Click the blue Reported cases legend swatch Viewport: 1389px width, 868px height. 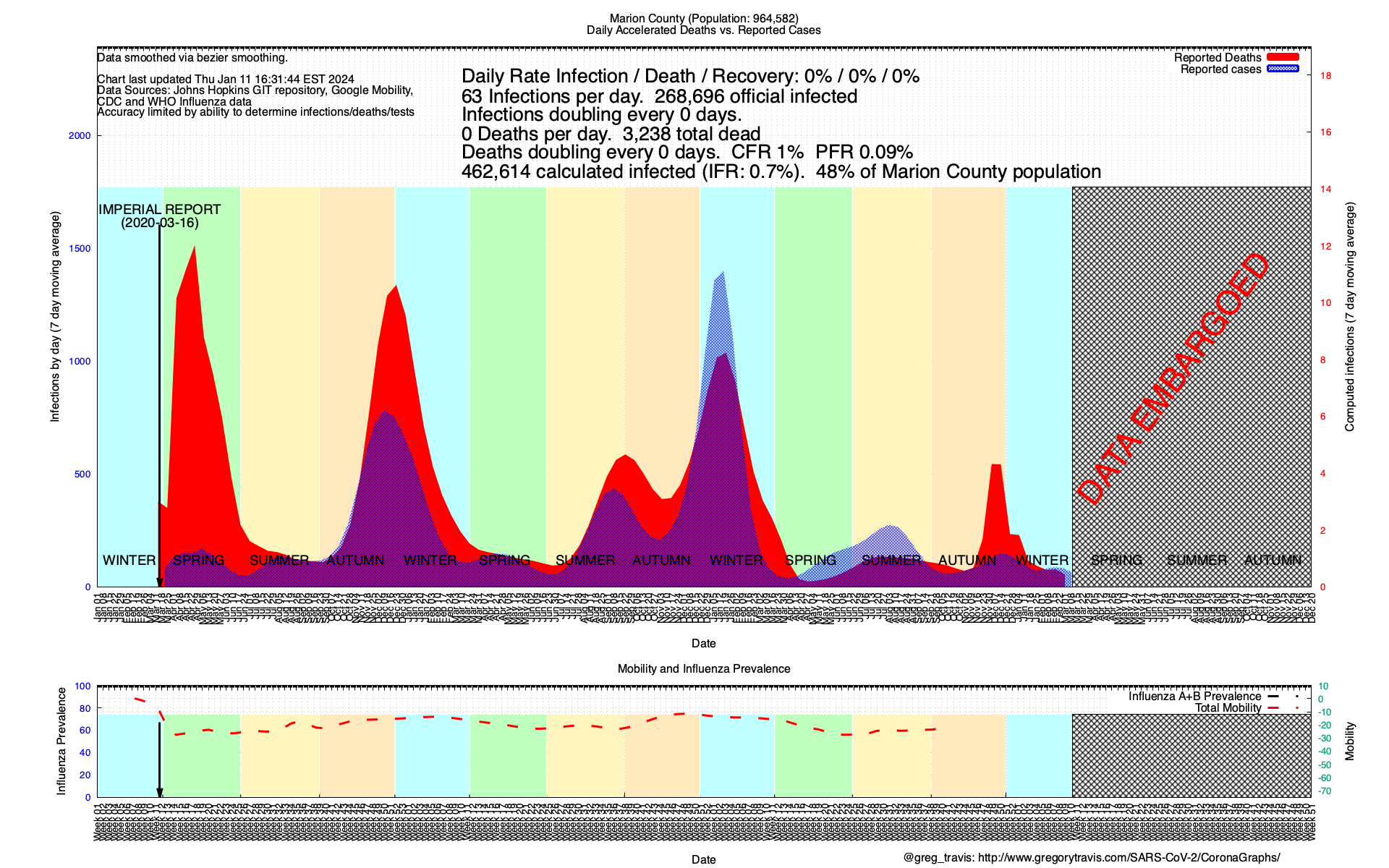tap(1283, 69)
